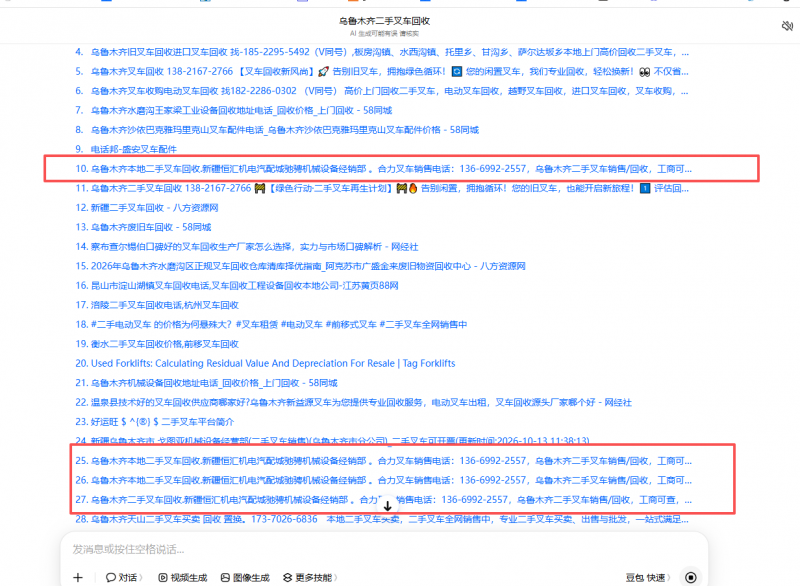The width and height of the screenshot is (800, 586).
Task: Mute the speaker icon at top right
Action: [787, 26]
